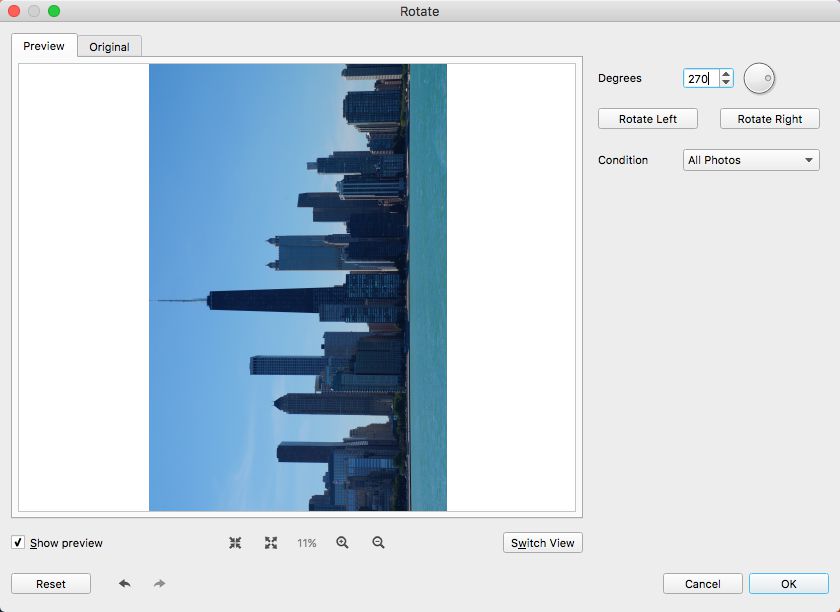Open the Condition dropdown showing All Photos
The image size is (840, 612).
(751, 160)
